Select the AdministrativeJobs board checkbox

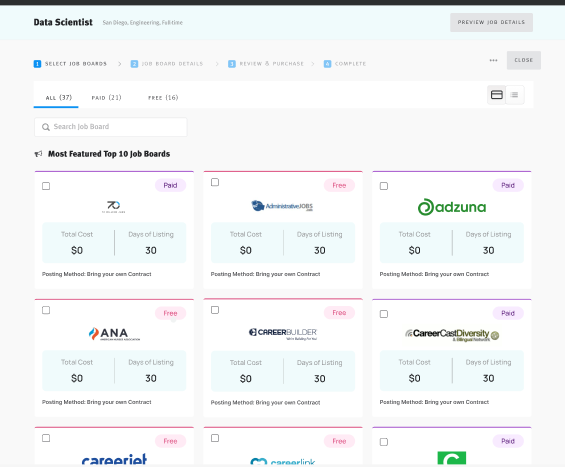pos(215,182)
